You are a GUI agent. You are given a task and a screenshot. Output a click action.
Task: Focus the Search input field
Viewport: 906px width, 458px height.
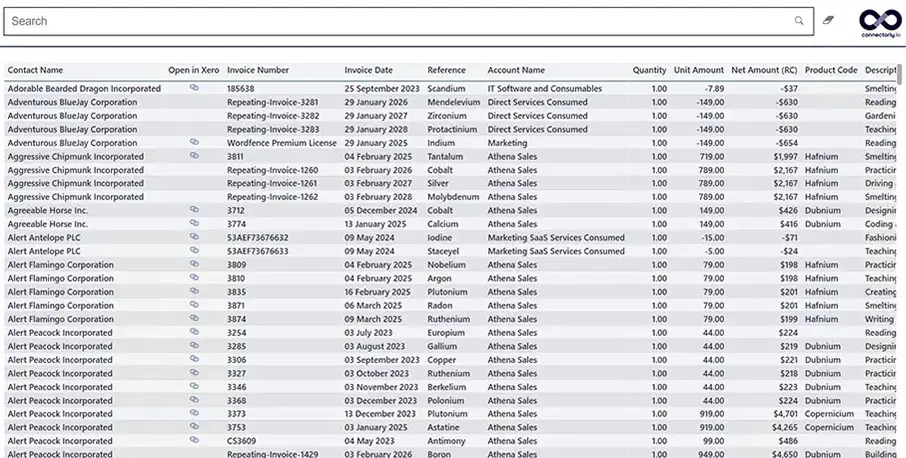point(400,21)
